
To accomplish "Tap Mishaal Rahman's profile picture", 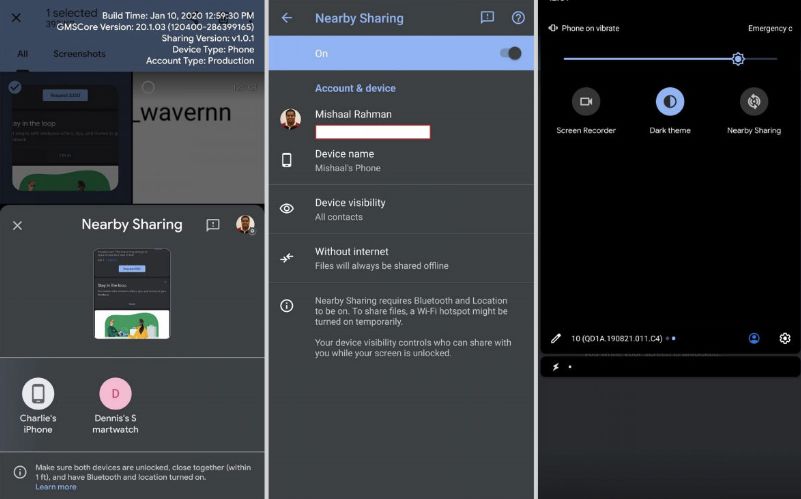I will pos(290,118).
